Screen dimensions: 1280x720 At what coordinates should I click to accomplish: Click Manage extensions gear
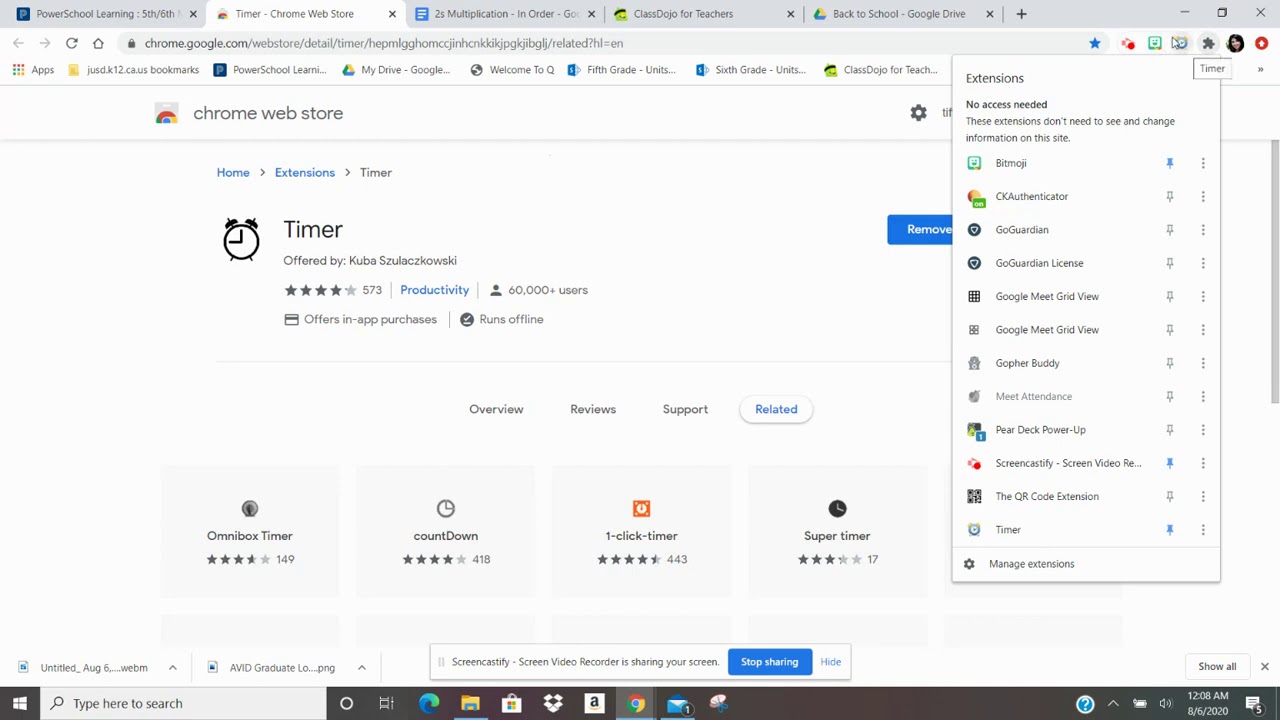click(x=969, y=564)
